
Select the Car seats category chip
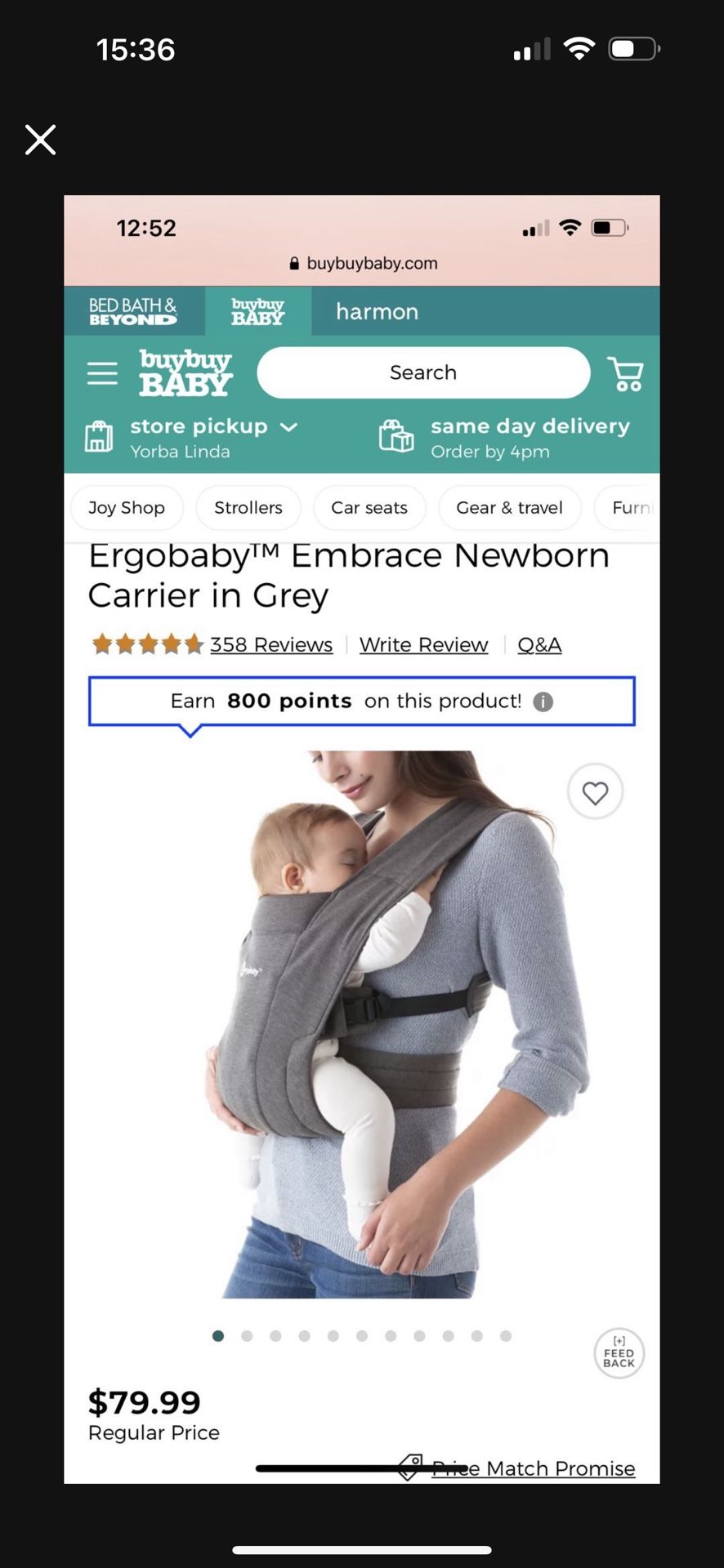369,507
